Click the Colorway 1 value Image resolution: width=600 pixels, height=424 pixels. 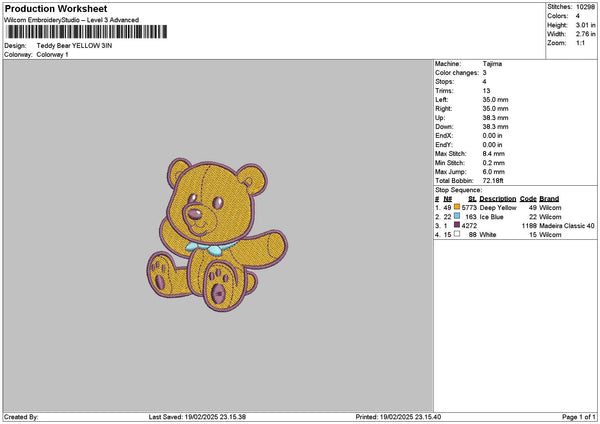point(52,55)
